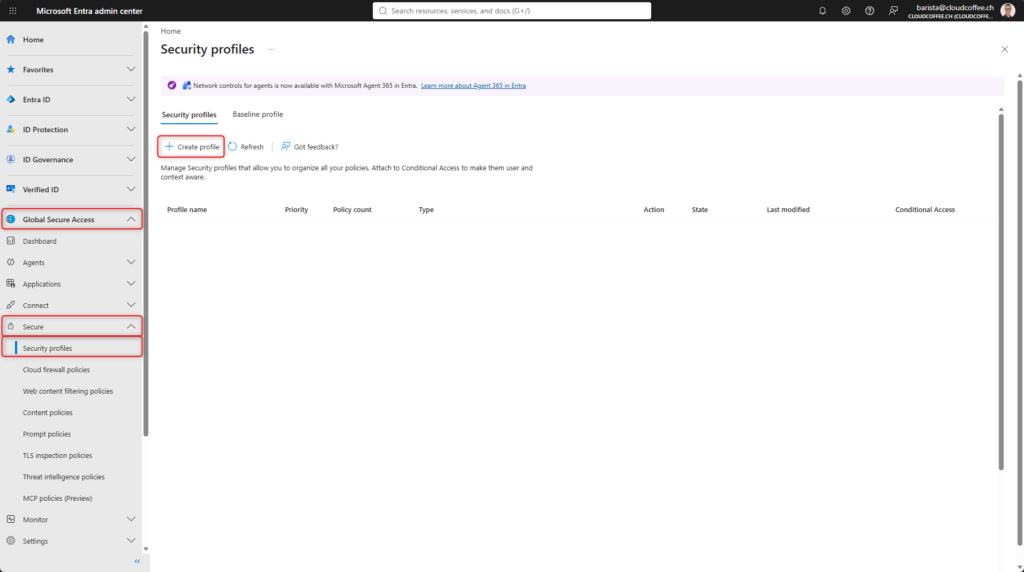This screenshot has height=572, width=1024.
Task: Click the search magnifier icon
Action: [383, 10]
